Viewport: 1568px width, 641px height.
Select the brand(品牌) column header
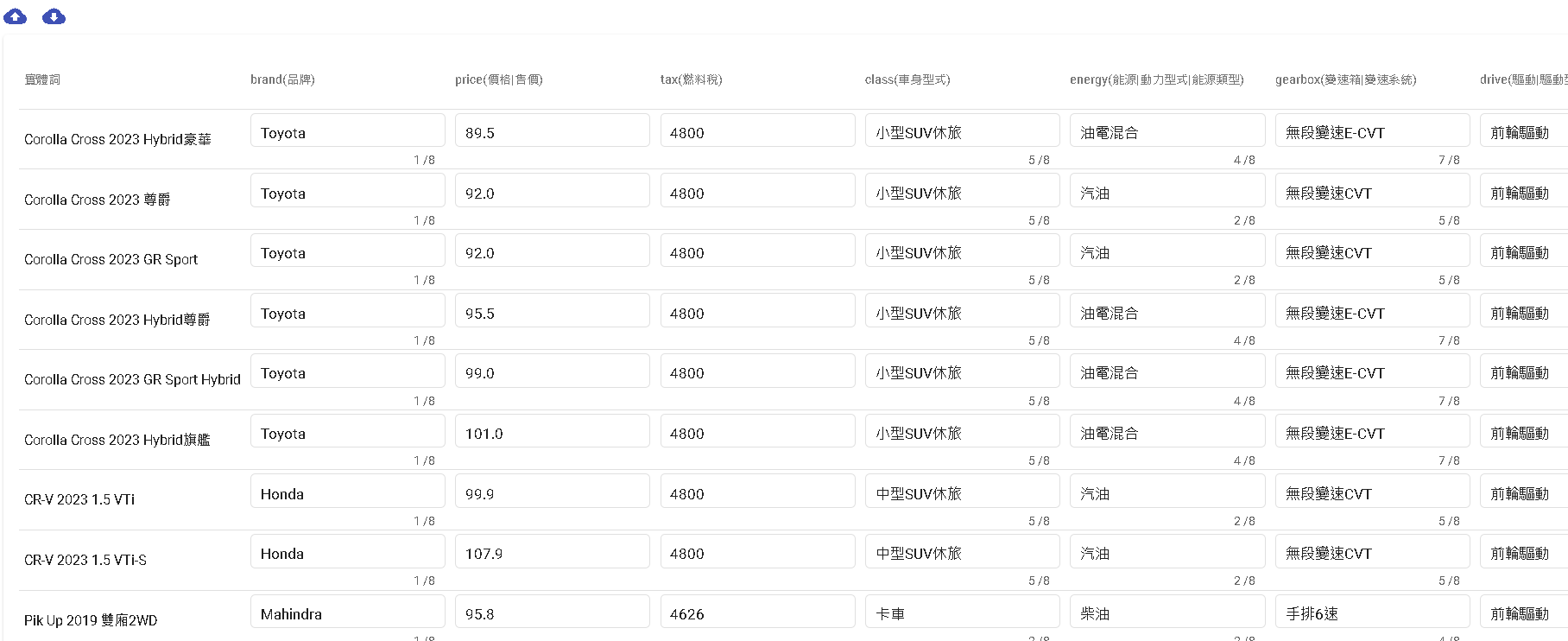pyautogui.click(x=282, y=79)
